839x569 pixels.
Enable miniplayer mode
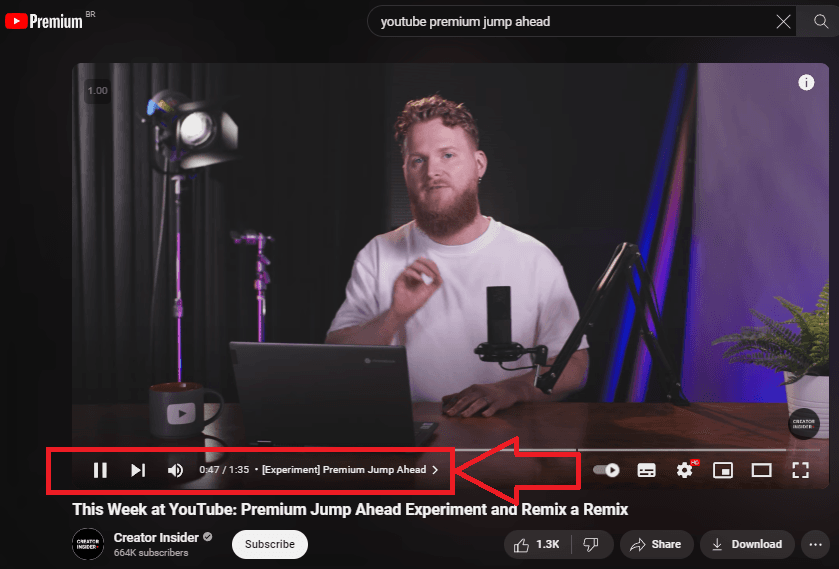tap(724, 470)
